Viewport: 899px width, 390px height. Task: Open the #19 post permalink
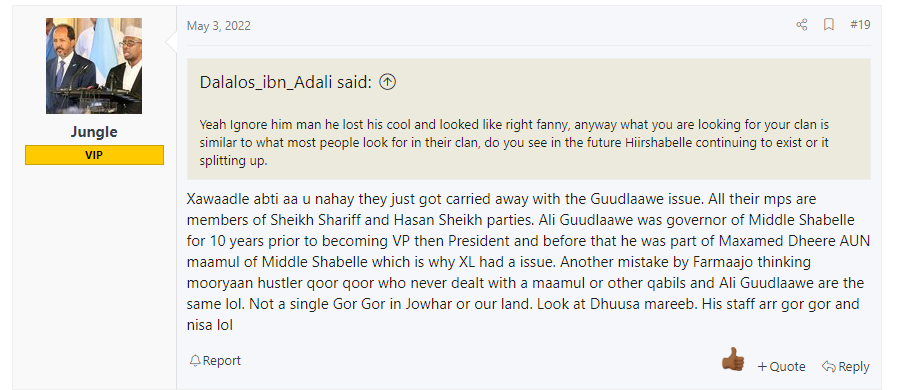coord(859,25)
